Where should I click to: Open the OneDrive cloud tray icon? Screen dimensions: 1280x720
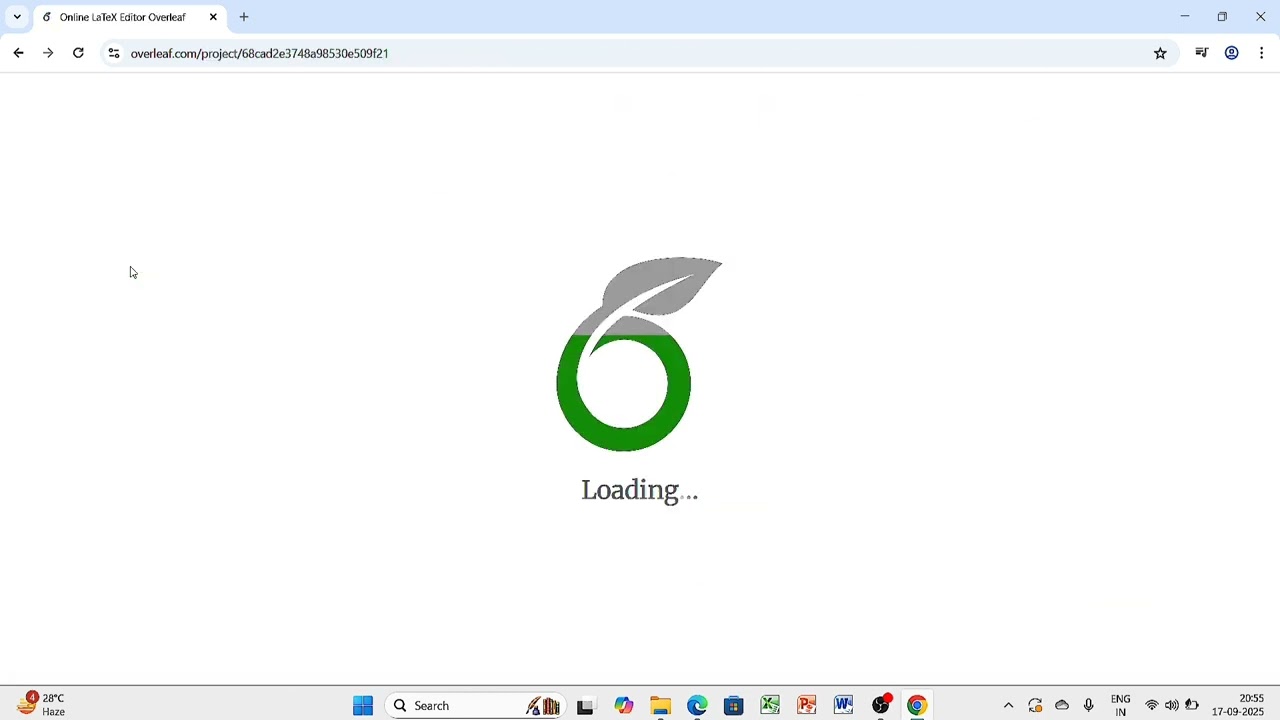[1062, 706]
